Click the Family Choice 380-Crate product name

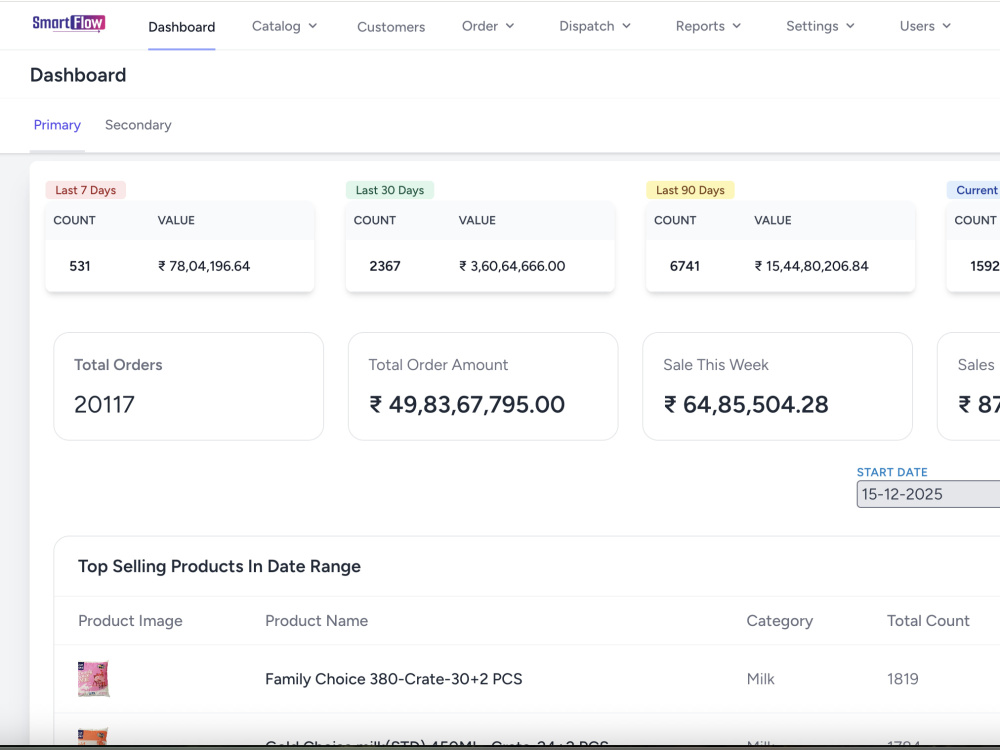point(393,679)
